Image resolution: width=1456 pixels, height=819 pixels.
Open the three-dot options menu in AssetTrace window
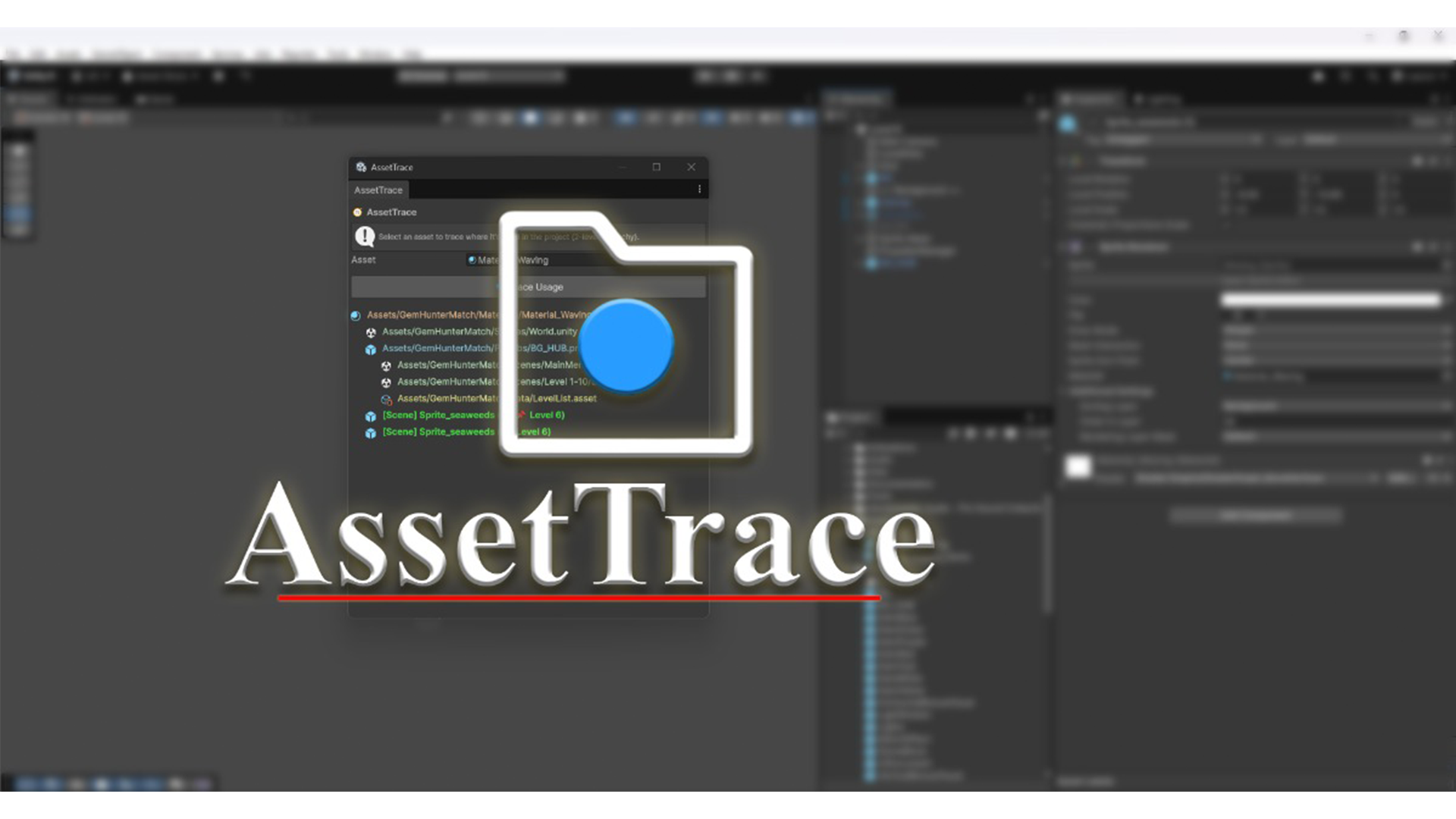(699, 189)
